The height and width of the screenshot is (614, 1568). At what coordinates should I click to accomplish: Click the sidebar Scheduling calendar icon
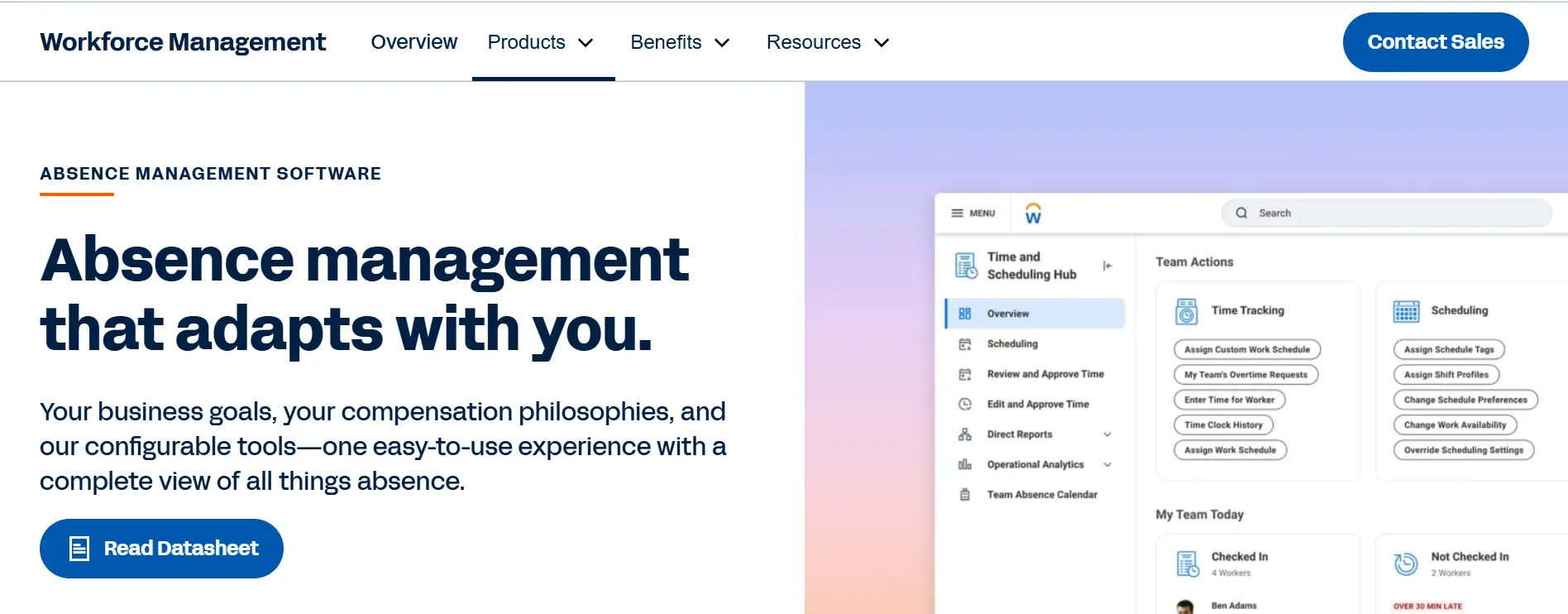click(x=964, y=344)
